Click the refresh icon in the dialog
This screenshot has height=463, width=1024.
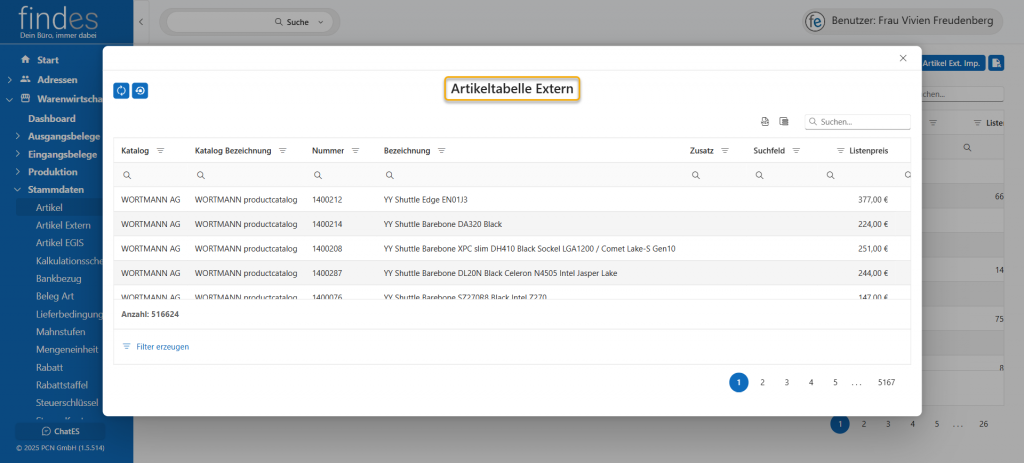tap(121, 91)
